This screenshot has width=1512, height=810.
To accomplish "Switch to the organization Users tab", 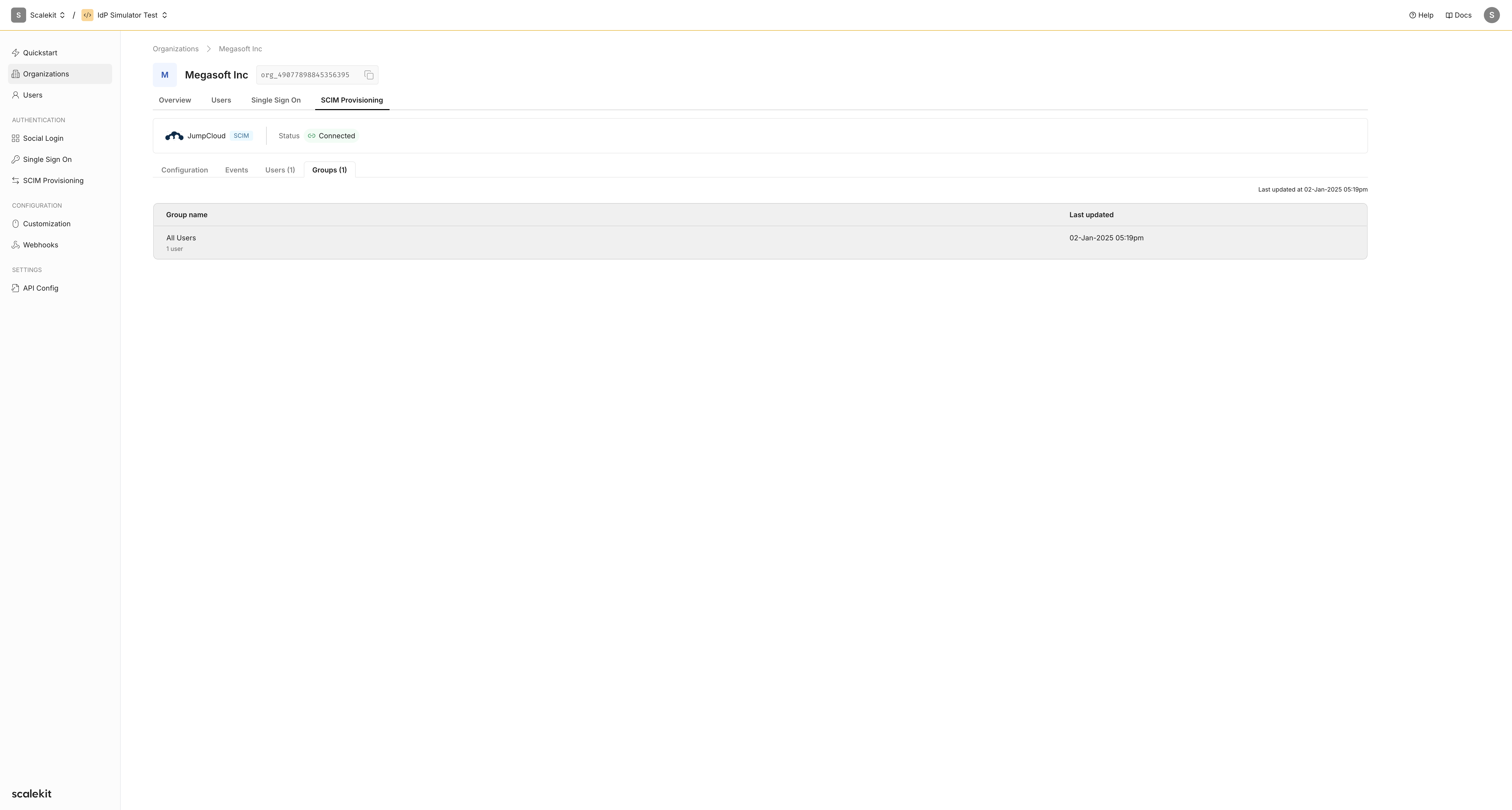I will coord(221,100).
